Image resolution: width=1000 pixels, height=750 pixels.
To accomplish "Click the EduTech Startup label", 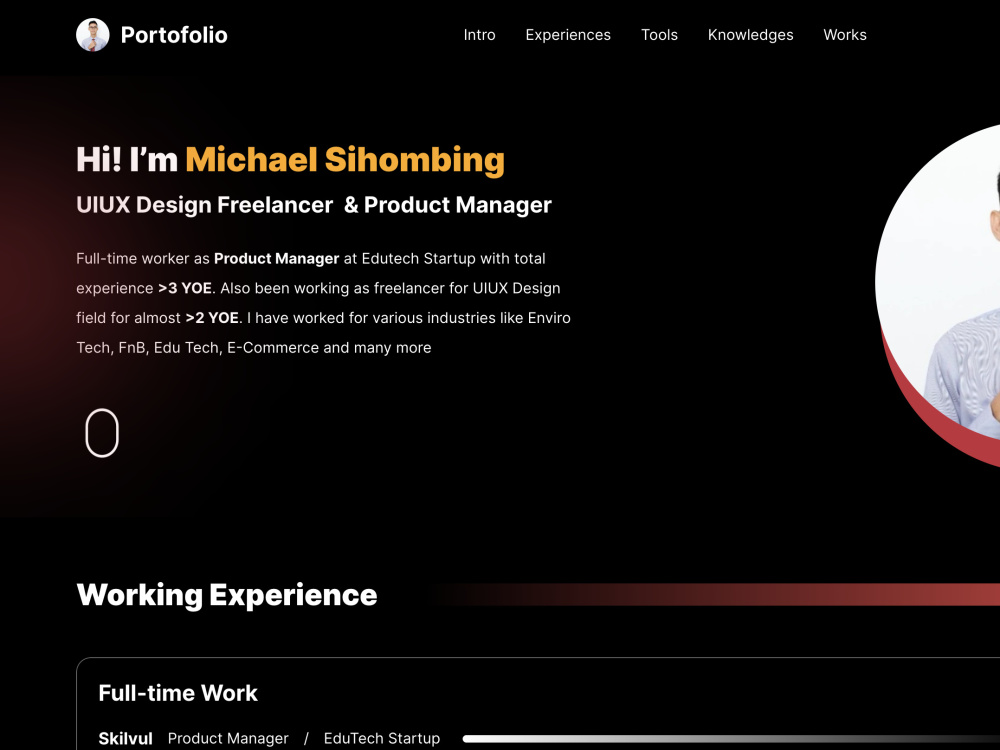I will pos(381,739).
